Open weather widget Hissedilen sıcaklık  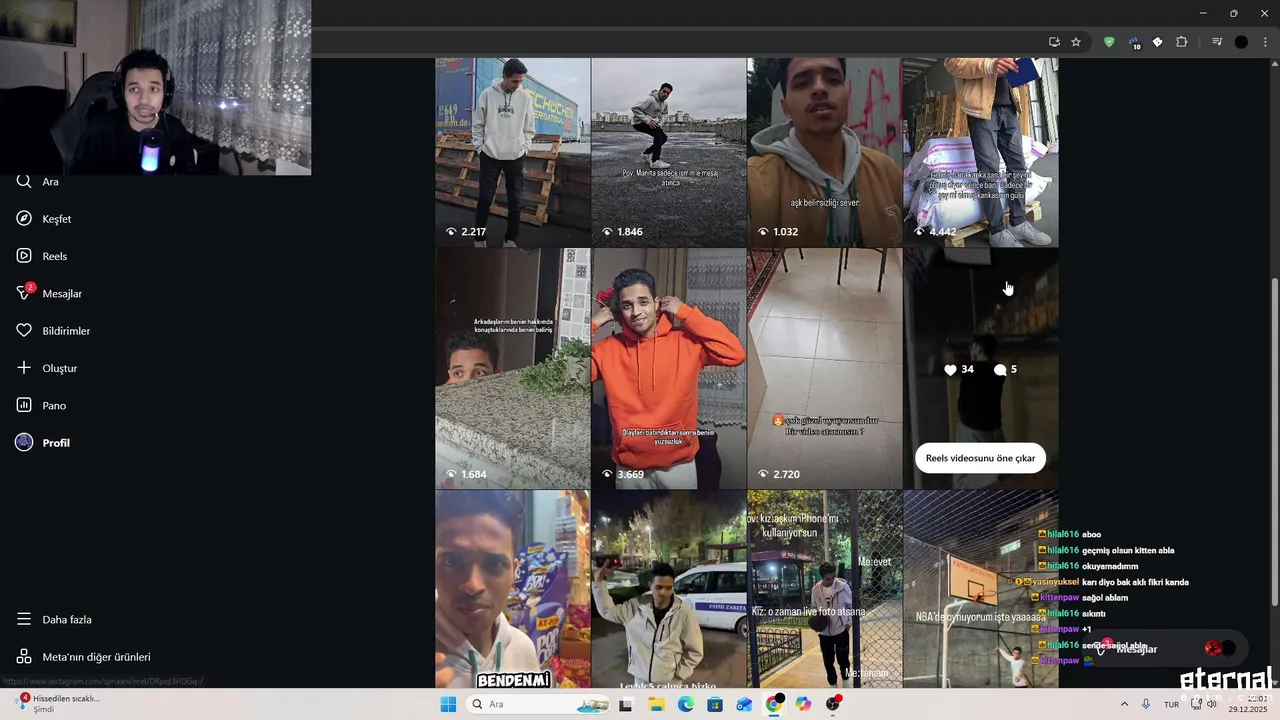[60, 703]
